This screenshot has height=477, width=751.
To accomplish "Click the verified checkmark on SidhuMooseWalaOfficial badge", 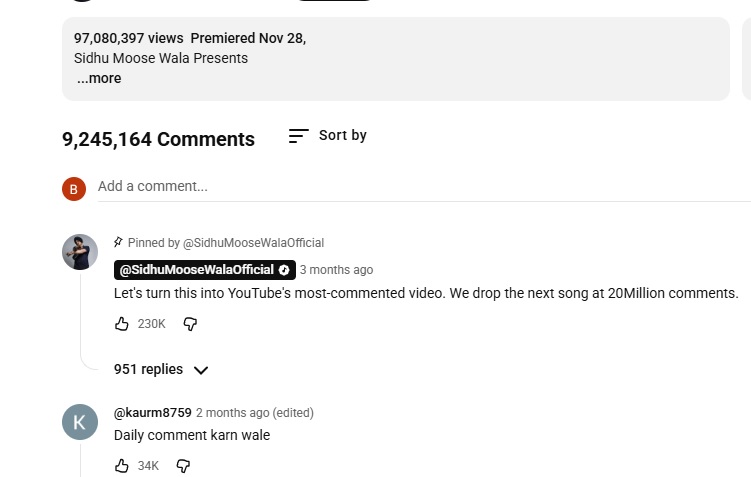I will pyautogui.click(x=284, y=270).
